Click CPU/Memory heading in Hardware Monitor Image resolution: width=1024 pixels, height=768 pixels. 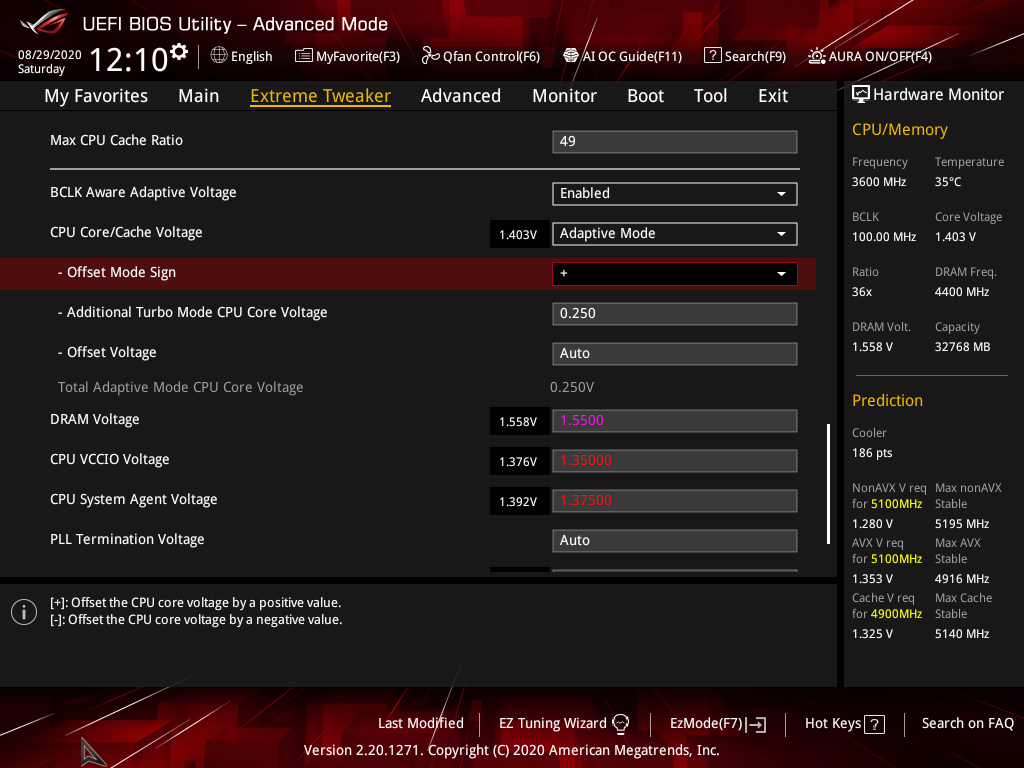(x=899, y=129)
